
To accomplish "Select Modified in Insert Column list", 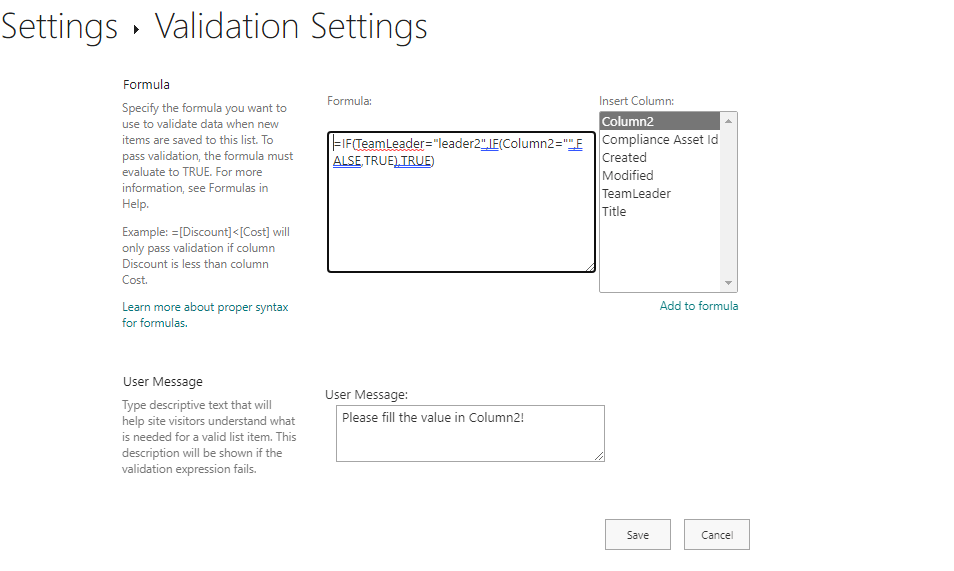I will tap(660, 175).
